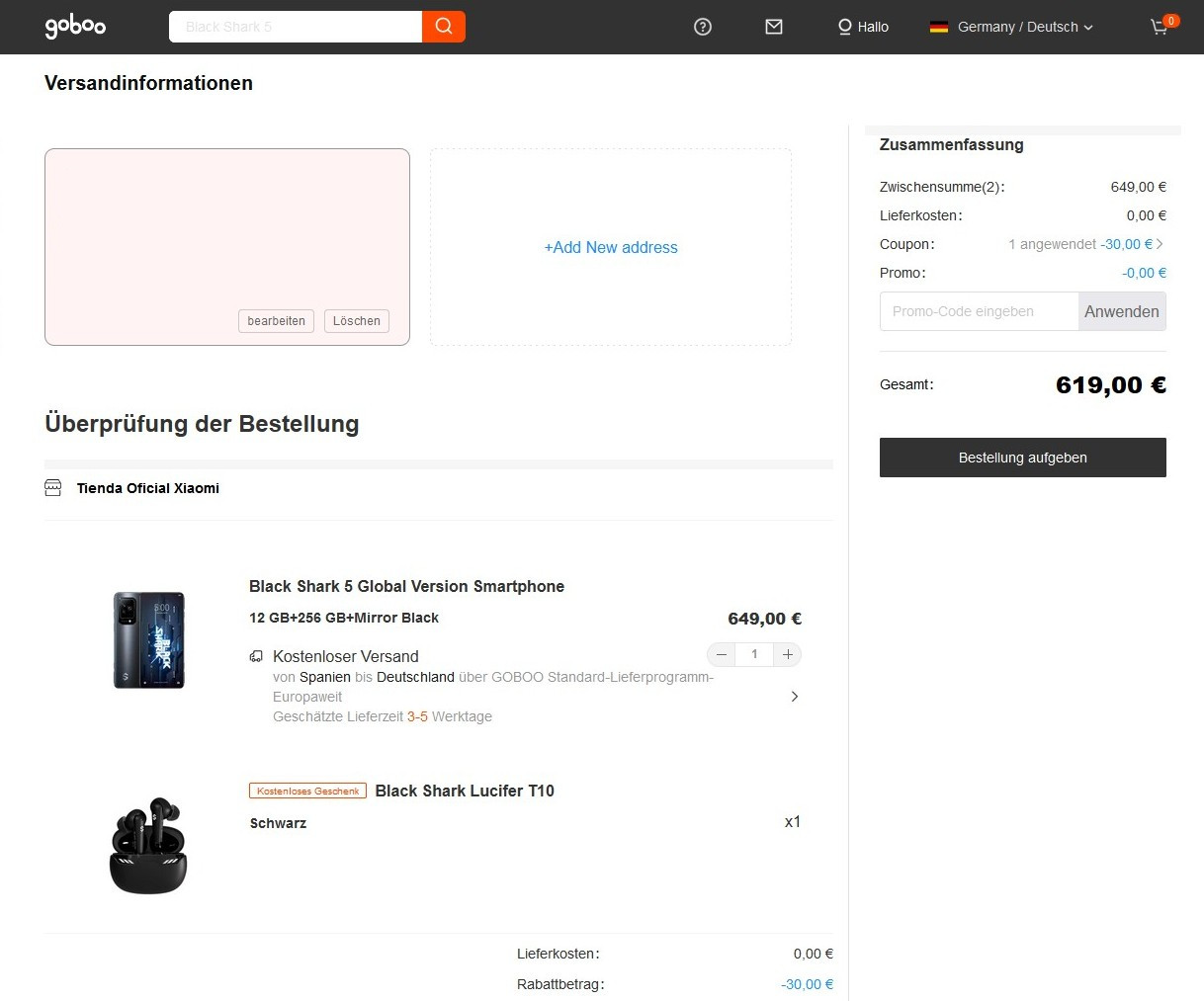
Task: Click the Black Shark 5 phone thumbnail
Action: (149, 639)
